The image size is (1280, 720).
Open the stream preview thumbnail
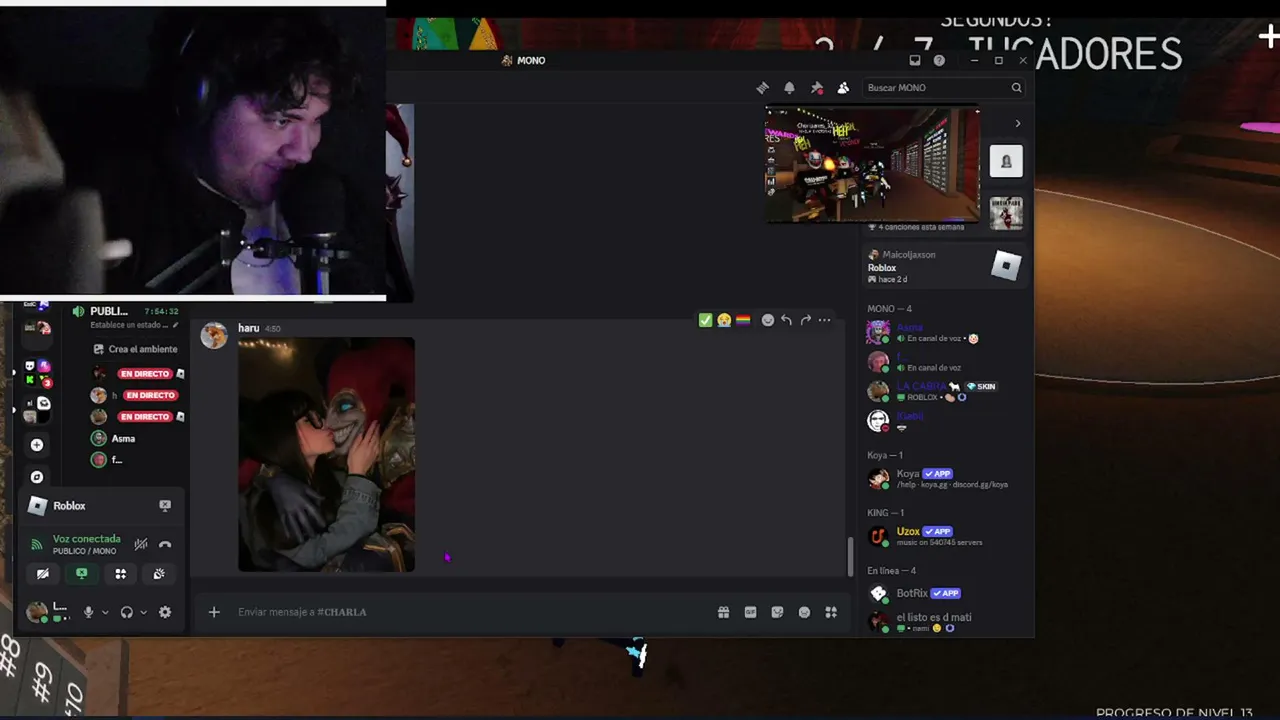(x=872, y=165)
